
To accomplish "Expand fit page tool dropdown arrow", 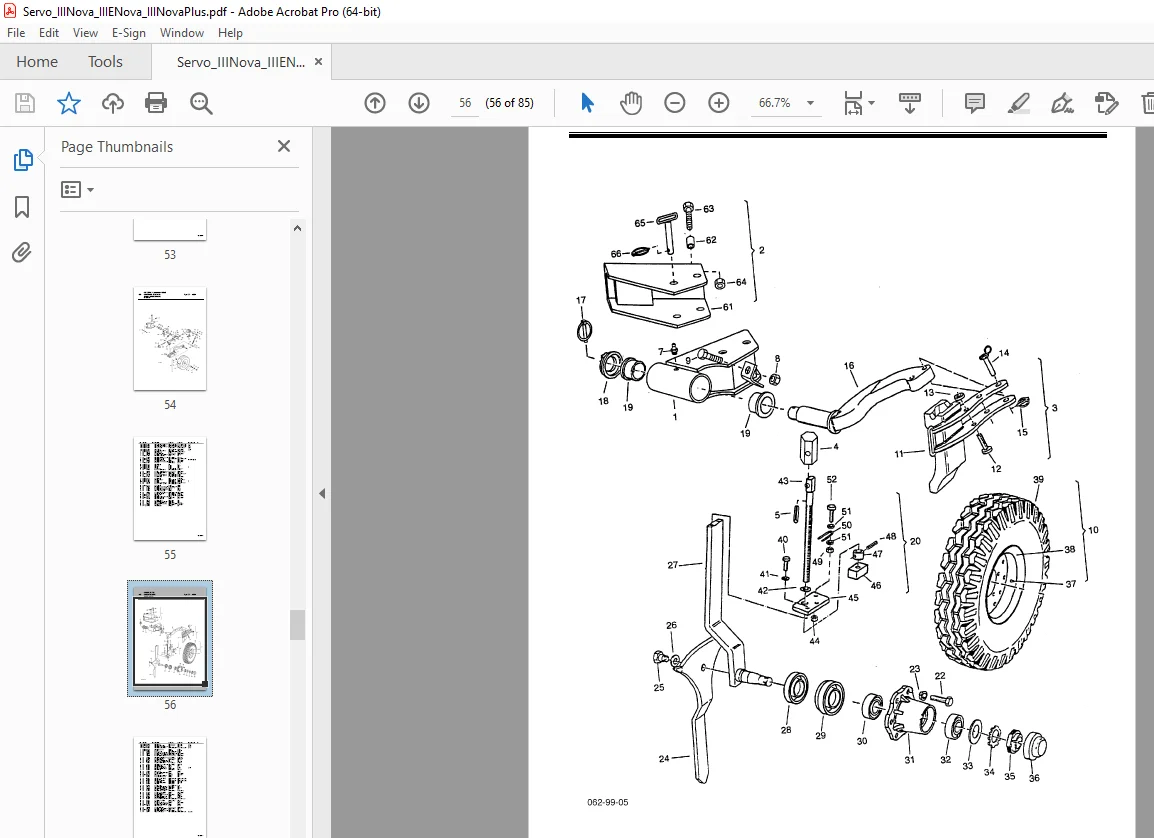I will (x=871, y=103).
